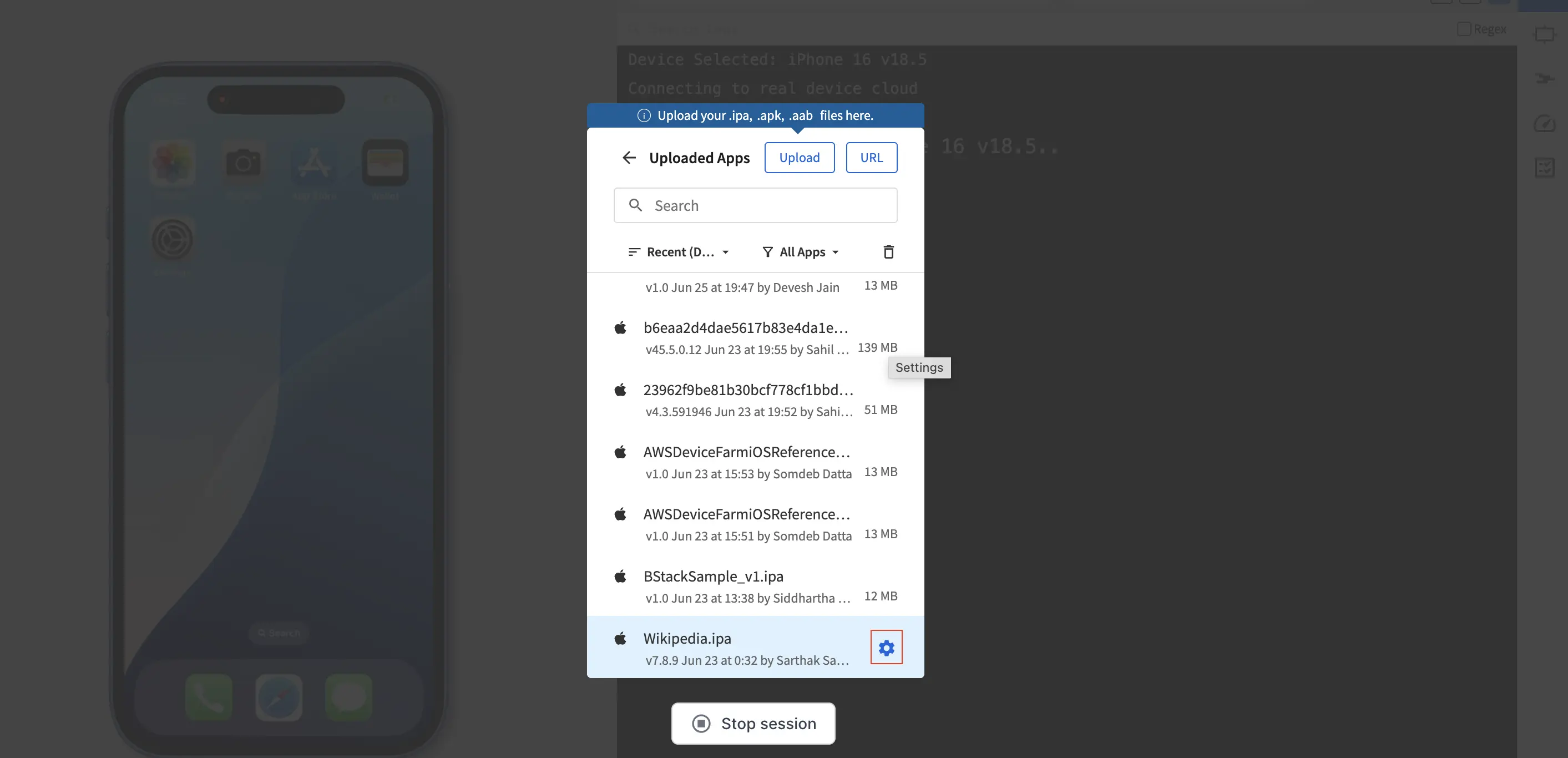Open the All Apps filter dropdown
The height and width of the screenshot is (758, 1568).
801,252
